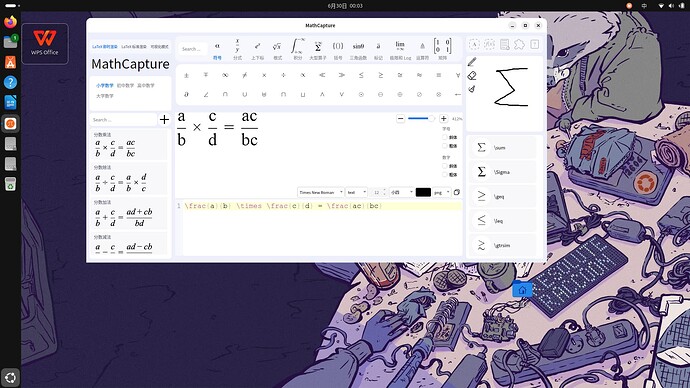Click the symbol search field in toolbar
The image size is (690, 388).
[193, 49]
